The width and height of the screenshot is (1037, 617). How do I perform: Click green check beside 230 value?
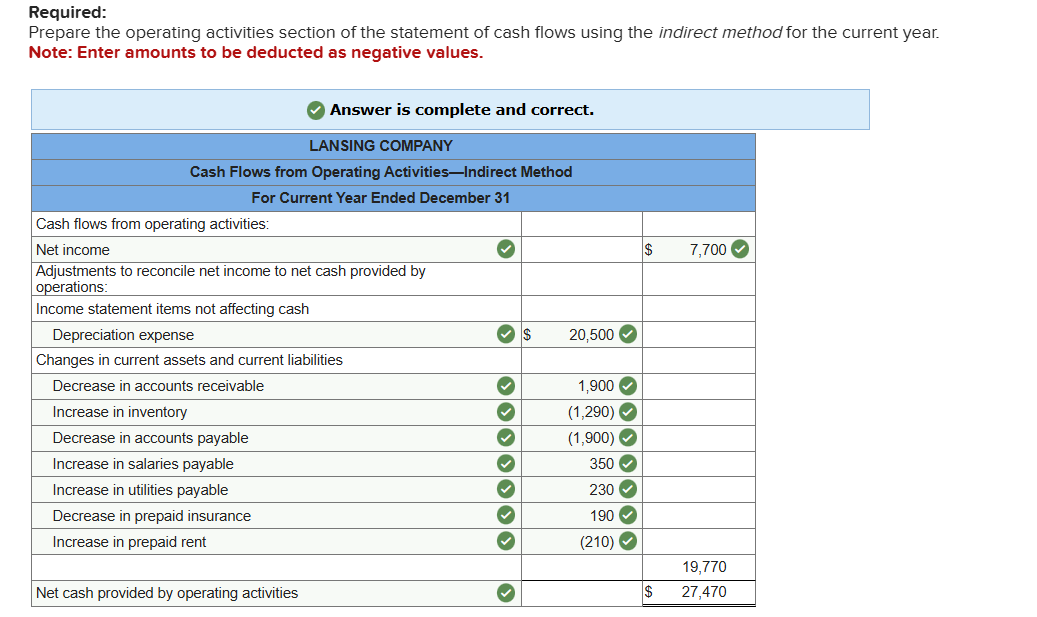pos(628,489)
